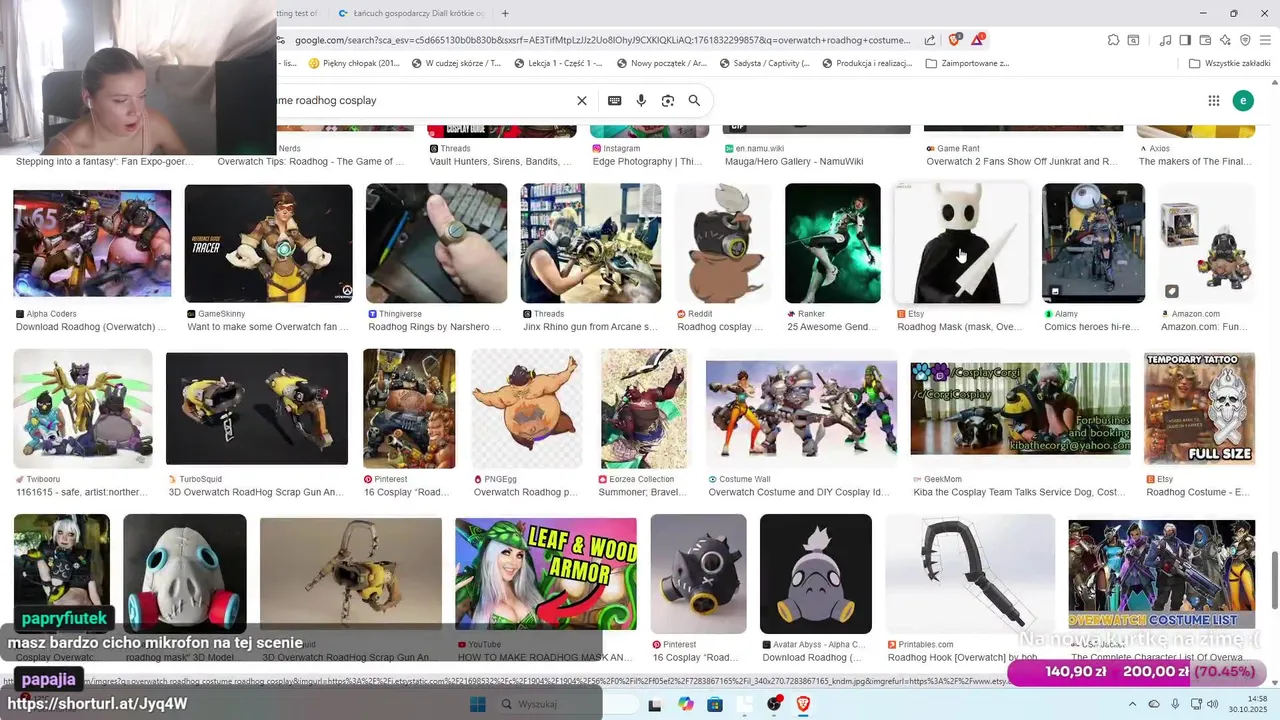Click the Google magnifier search icon
The height and width of the screenshot is (720, 1280).
[x=694, y=100]
